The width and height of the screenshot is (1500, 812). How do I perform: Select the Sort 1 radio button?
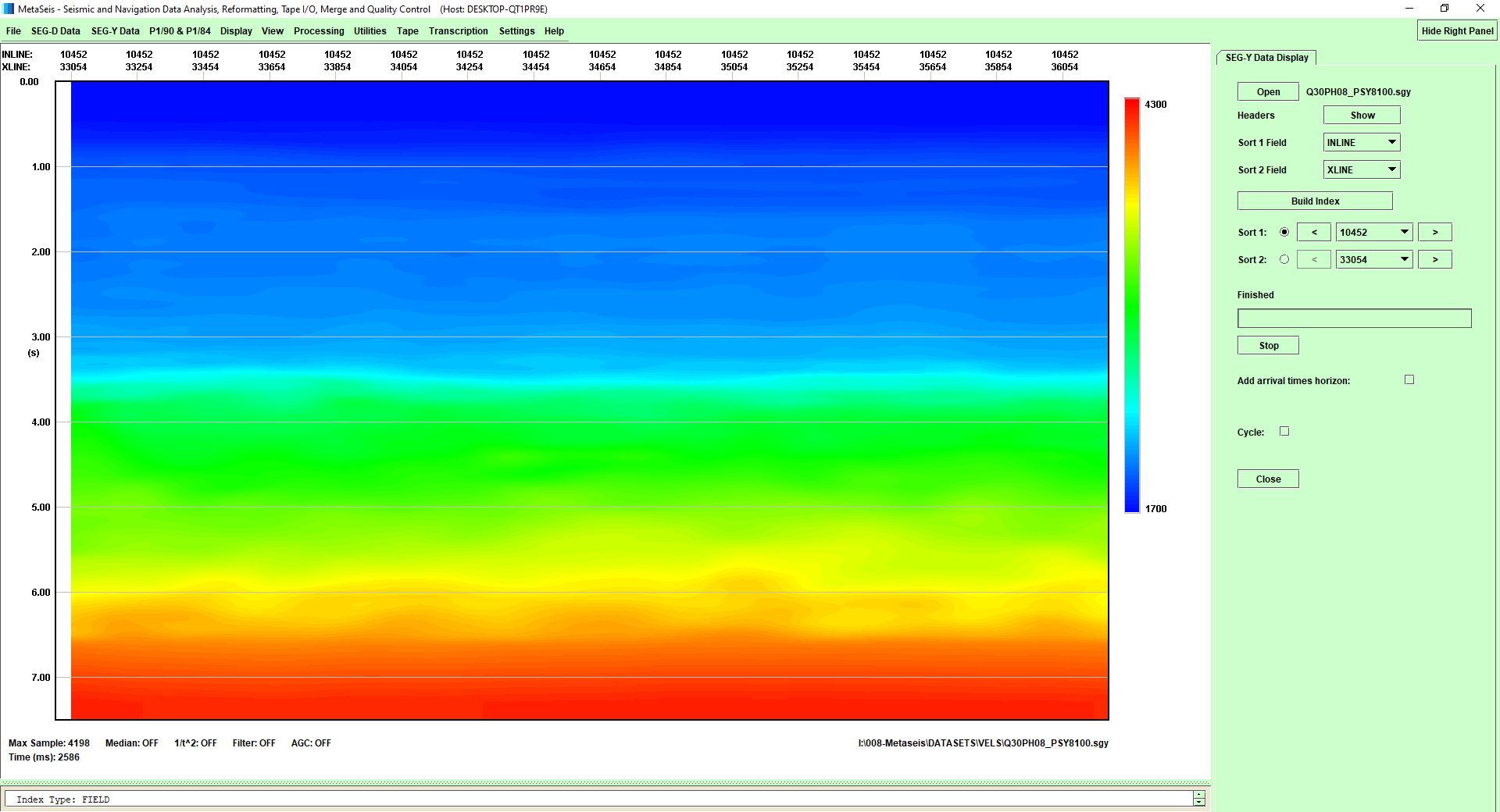1284,233
